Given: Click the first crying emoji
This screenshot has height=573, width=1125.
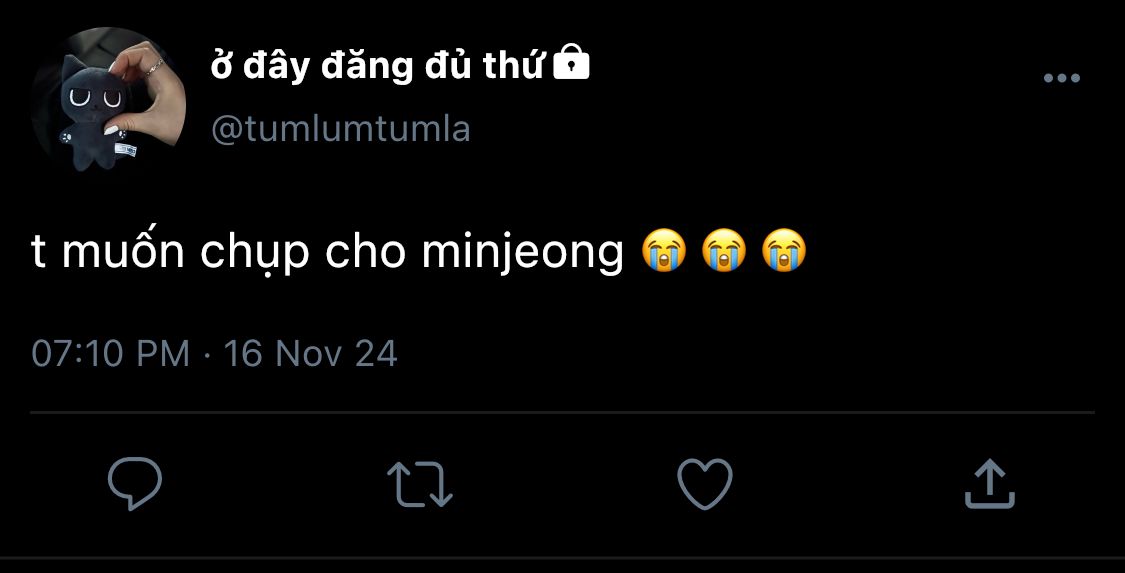Looking at the screenshot, I should coord(664,251).
